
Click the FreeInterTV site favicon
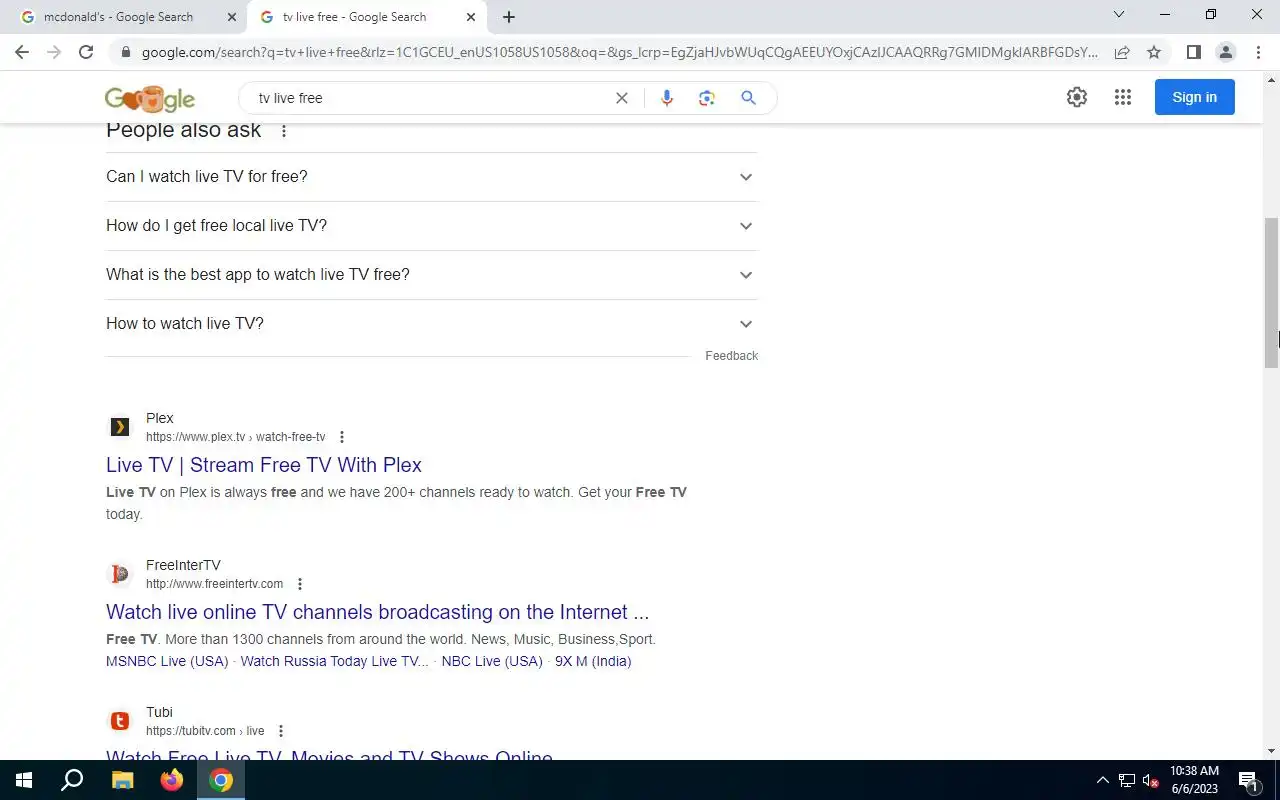pyautogui.click(x=120, y=574)
